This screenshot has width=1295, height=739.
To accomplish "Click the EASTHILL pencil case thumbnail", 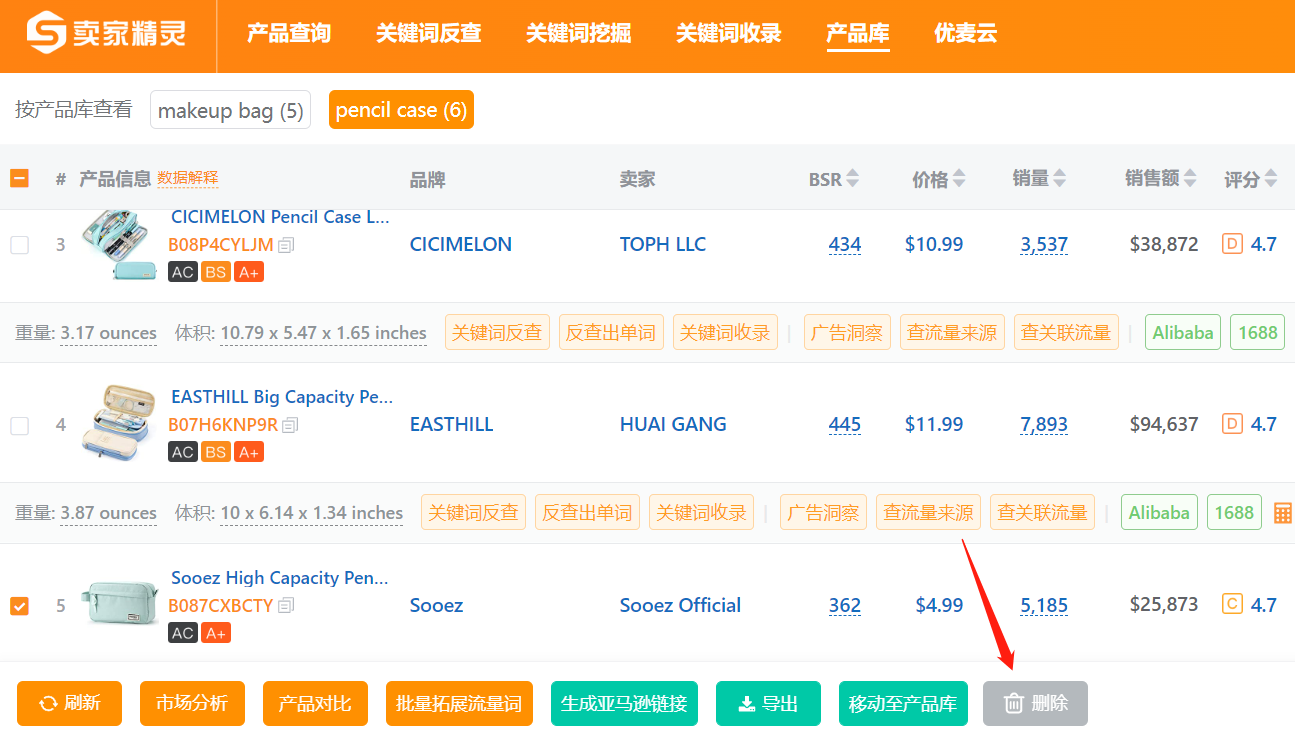I will 119,423.
